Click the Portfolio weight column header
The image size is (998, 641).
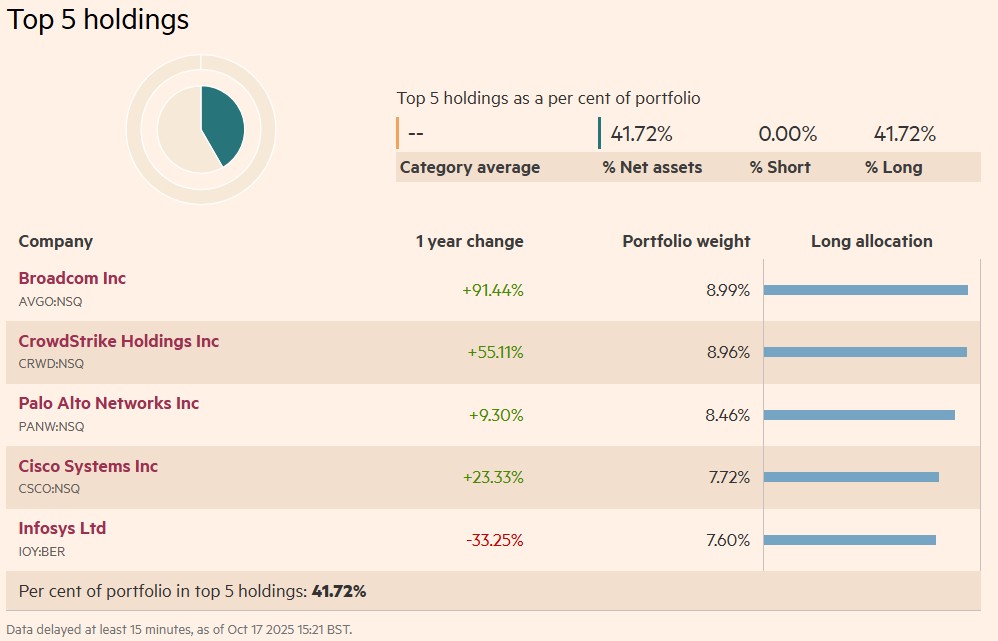(686, 241)
